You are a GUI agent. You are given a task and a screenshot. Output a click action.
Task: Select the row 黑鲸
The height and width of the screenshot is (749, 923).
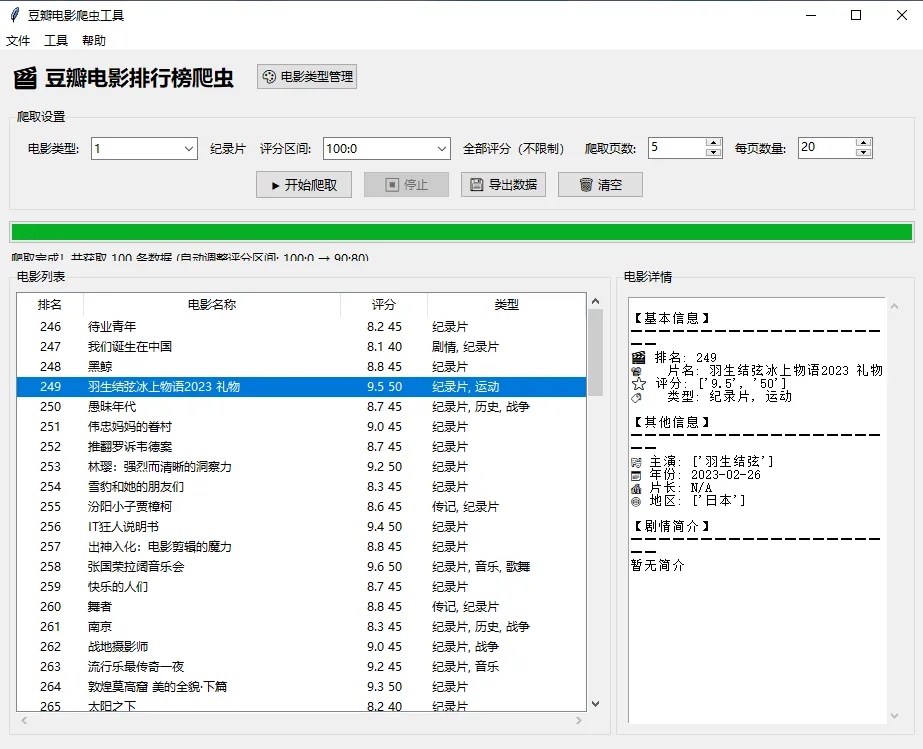(301, 367)
